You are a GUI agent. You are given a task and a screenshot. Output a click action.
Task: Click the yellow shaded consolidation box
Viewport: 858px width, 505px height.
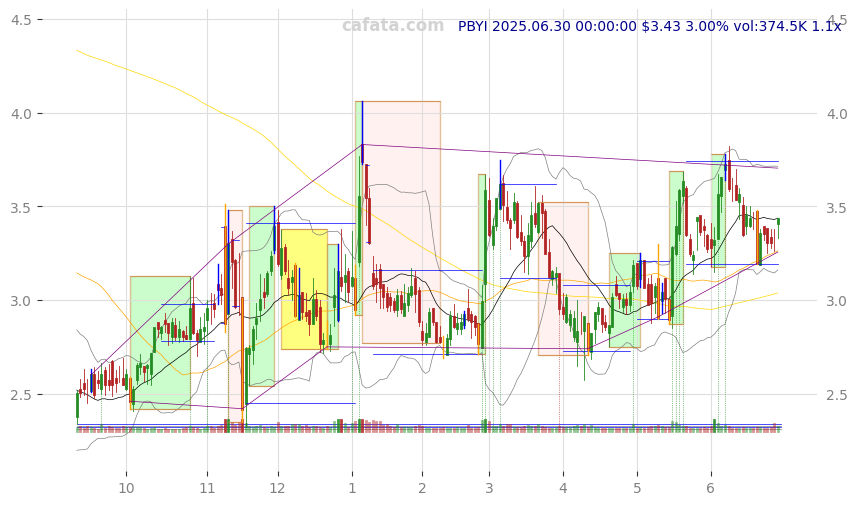tap(304, 289)
